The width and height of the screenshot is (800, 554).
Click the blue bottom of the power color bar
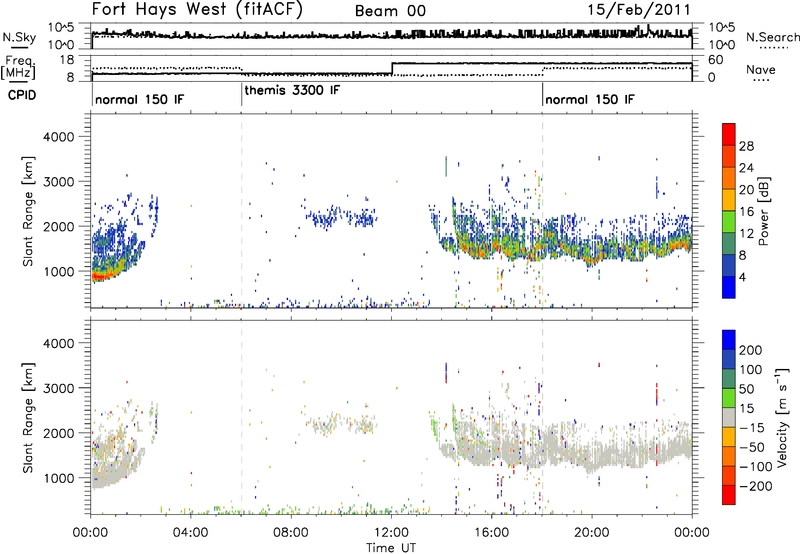729,287
